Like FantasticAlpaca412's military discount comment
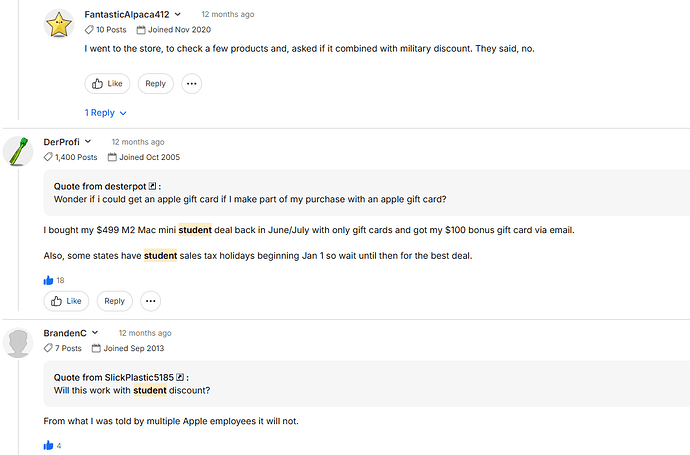 (x=107, y=84)
